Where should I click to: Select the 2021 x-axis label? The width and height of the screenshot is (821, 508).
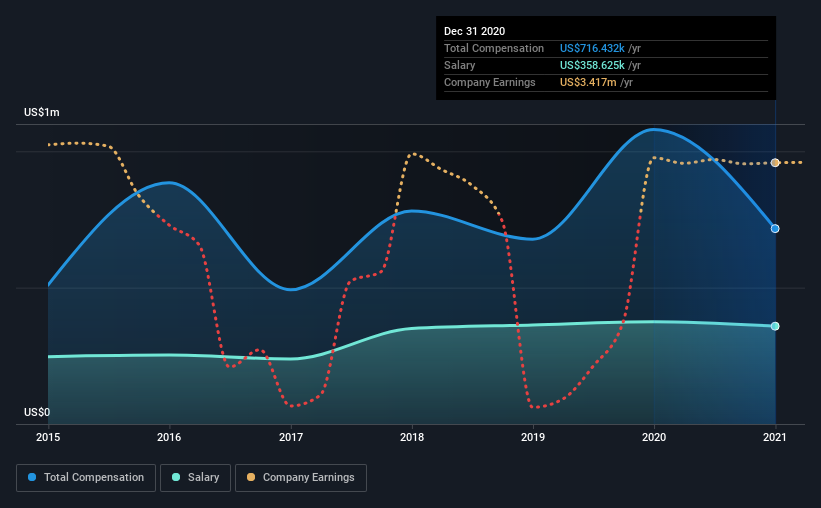point(775,437)
